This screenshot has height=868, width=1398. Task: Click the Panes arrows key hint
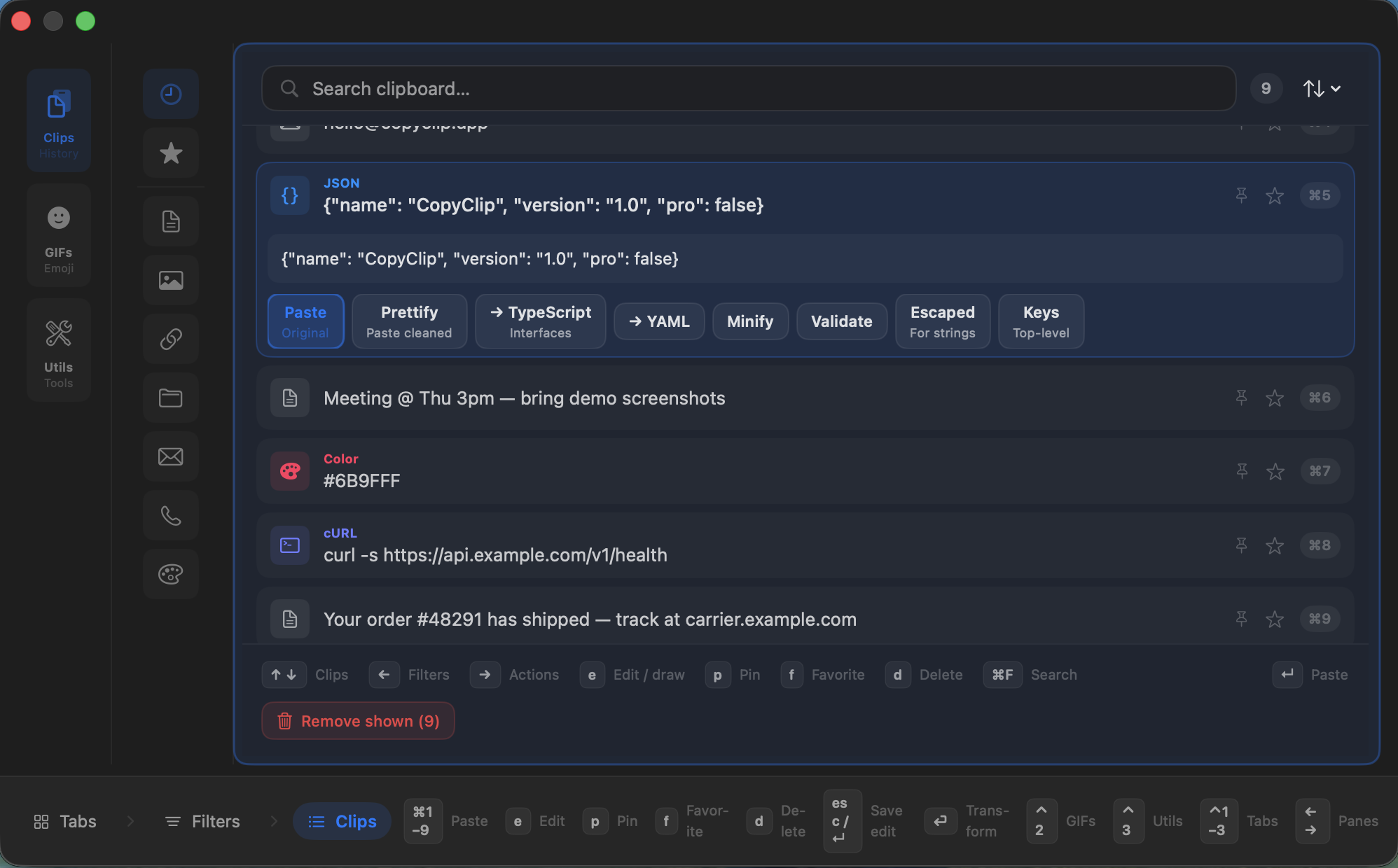tap(1337, 821)
